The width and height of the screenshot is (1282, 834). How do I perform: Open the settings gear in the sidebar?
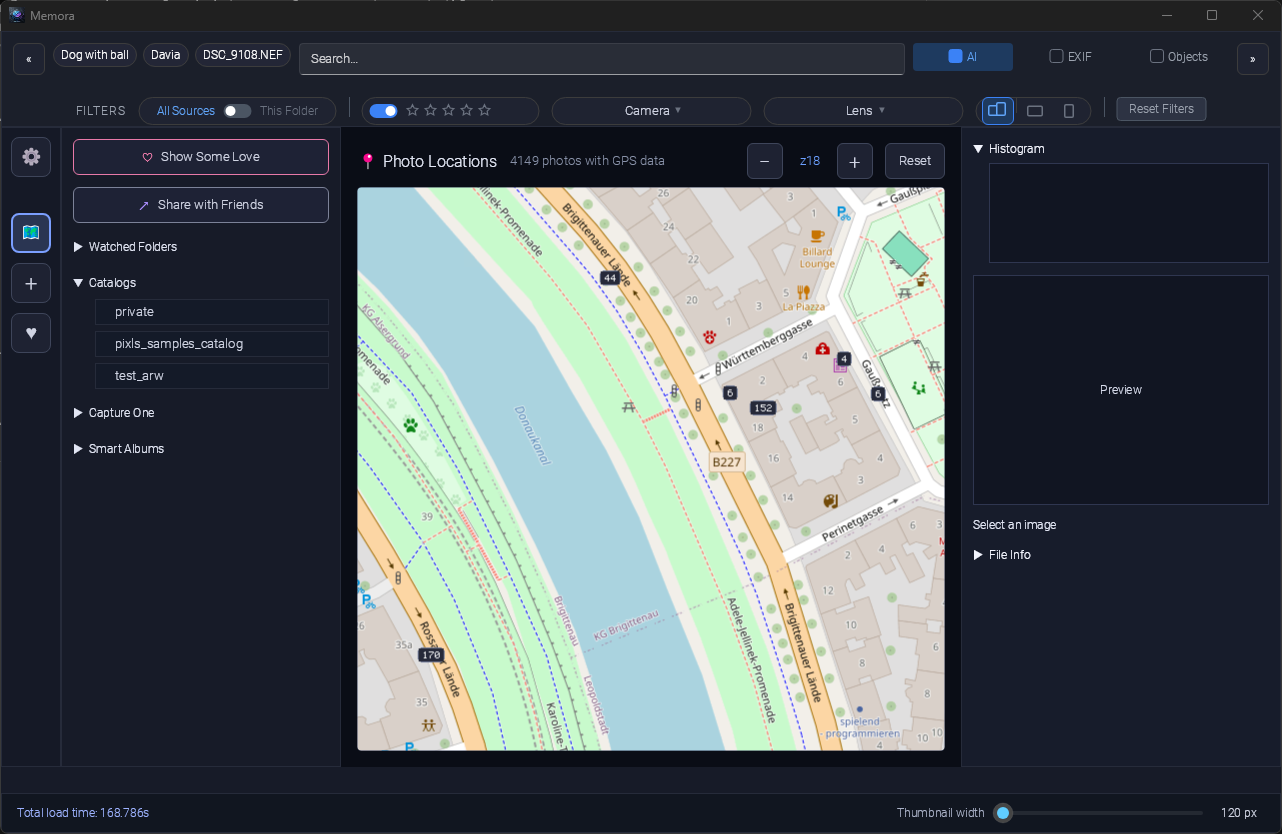point(31,157)
